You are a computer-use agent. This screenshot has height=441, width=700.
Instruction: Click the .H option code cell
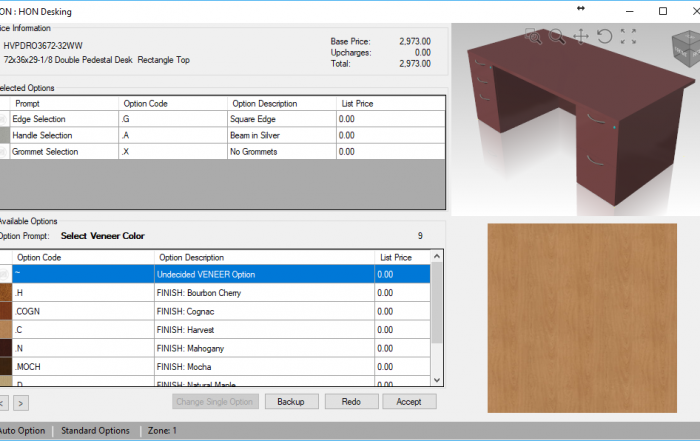coord(83,293)
